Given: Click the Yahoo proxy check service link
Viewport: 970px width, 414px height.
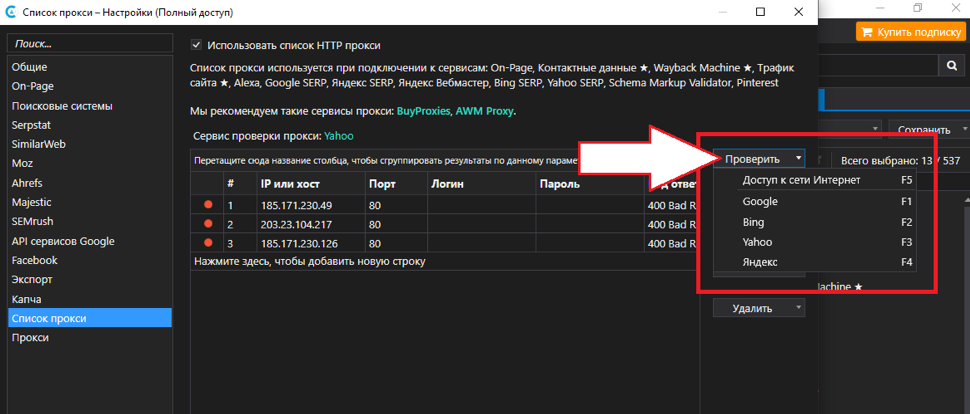Looking at the screenshot, I should pyautogui.click(x=338, y=136).
